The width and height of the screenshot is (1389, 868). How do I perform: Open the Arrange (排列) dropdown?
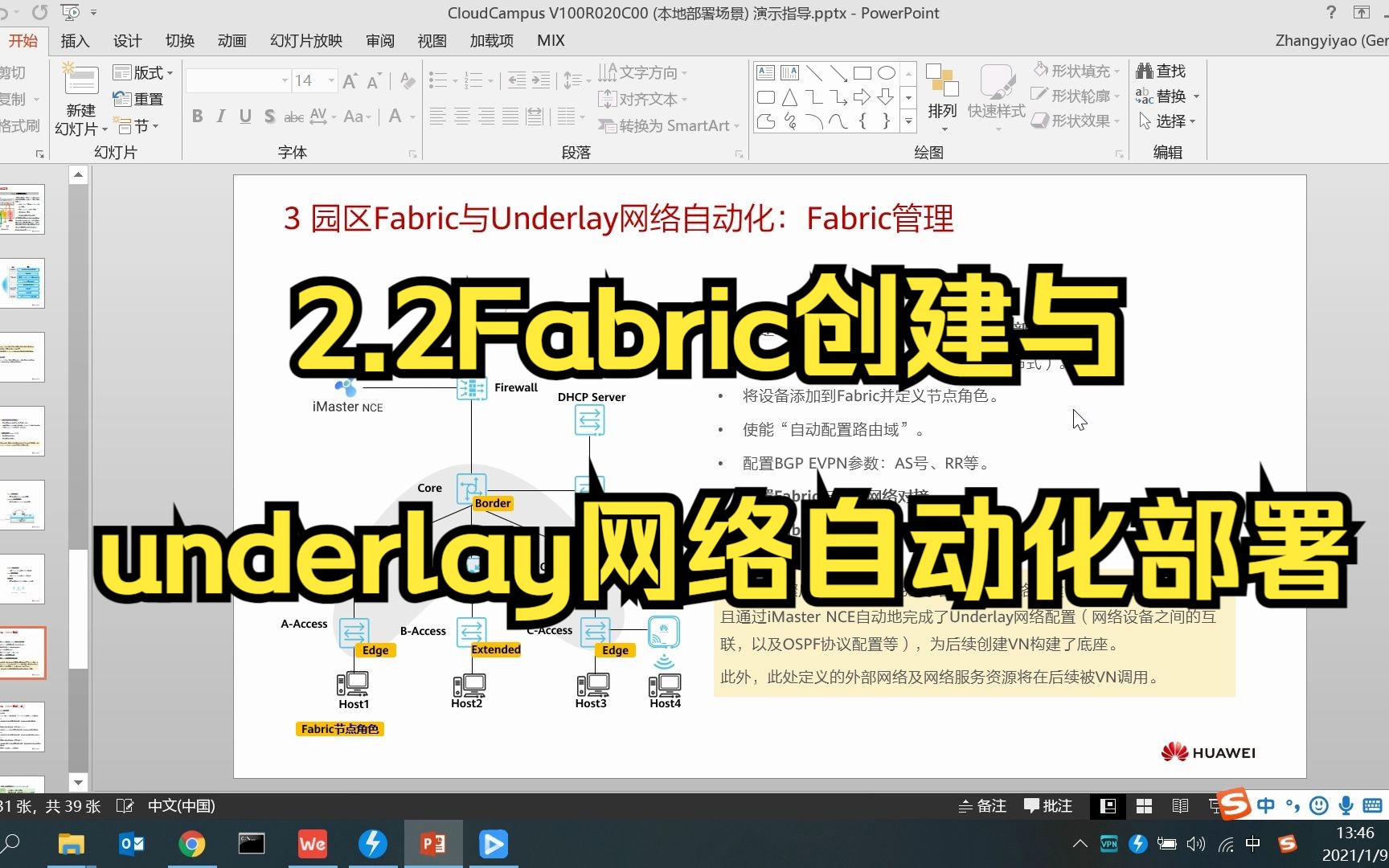pyautogui.click(x=942, y=98)
